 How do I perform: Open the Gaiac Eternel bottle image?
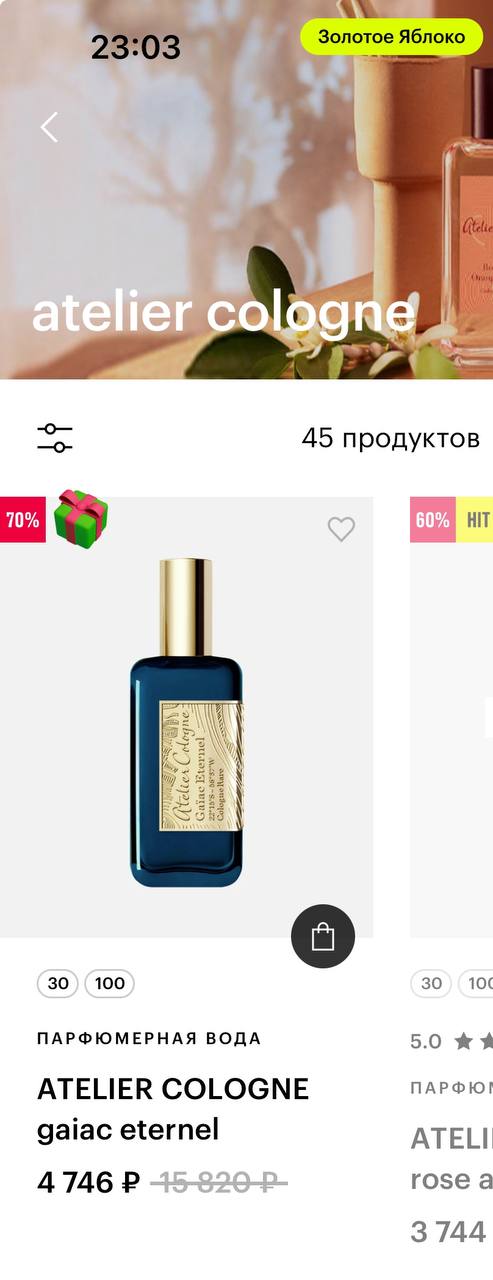click(x=186, y=722)
